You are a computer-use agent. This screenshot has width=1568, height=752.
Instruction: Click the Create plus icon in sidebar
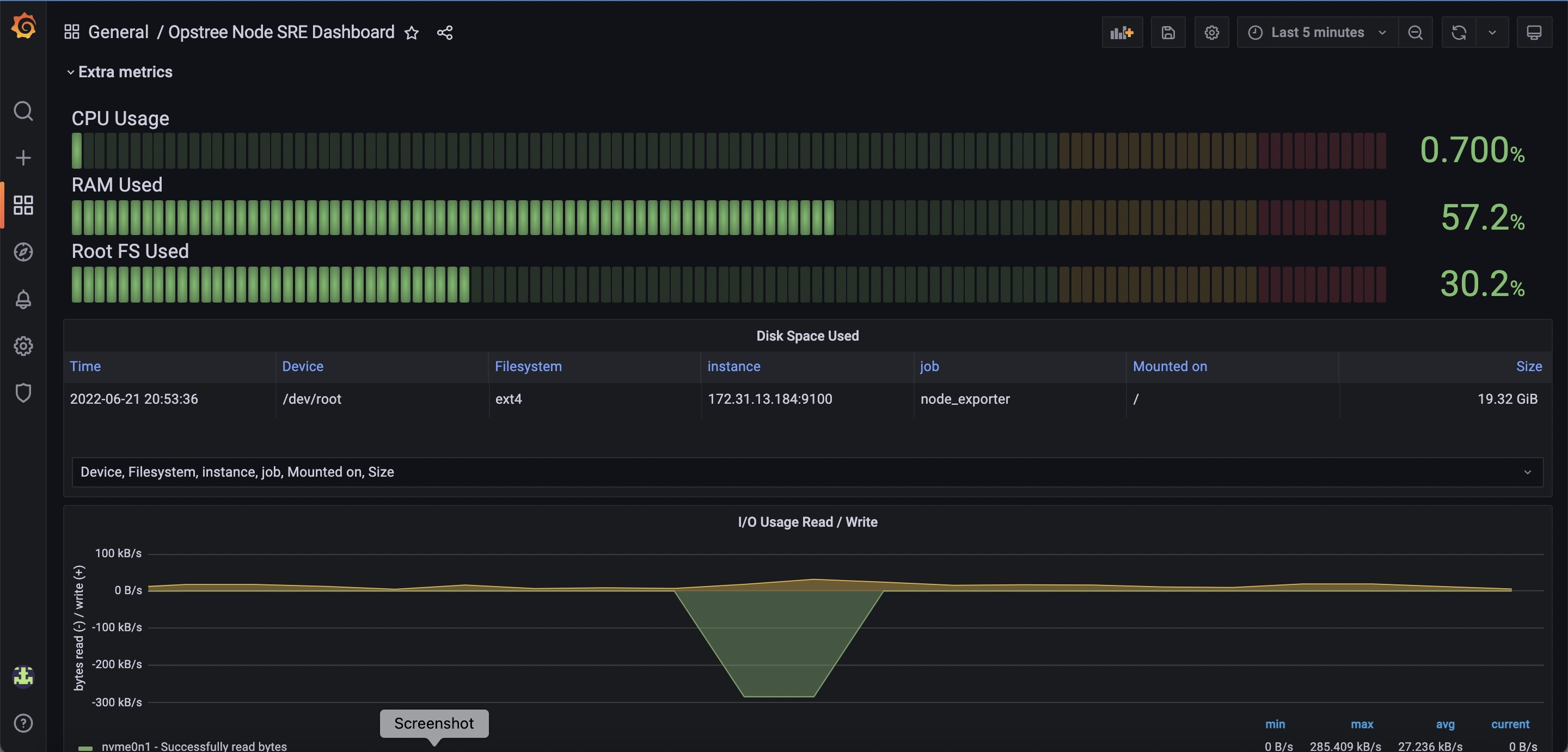click(23, 158)
